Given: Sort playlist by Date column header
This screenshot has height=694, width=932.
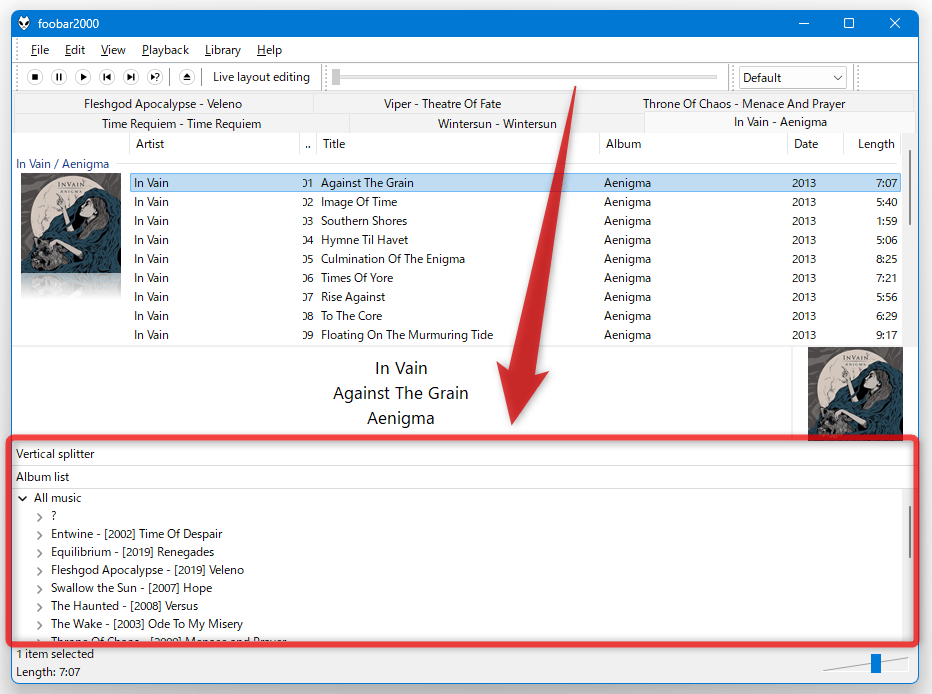Looking at the screenshot, I should point(816,144).
